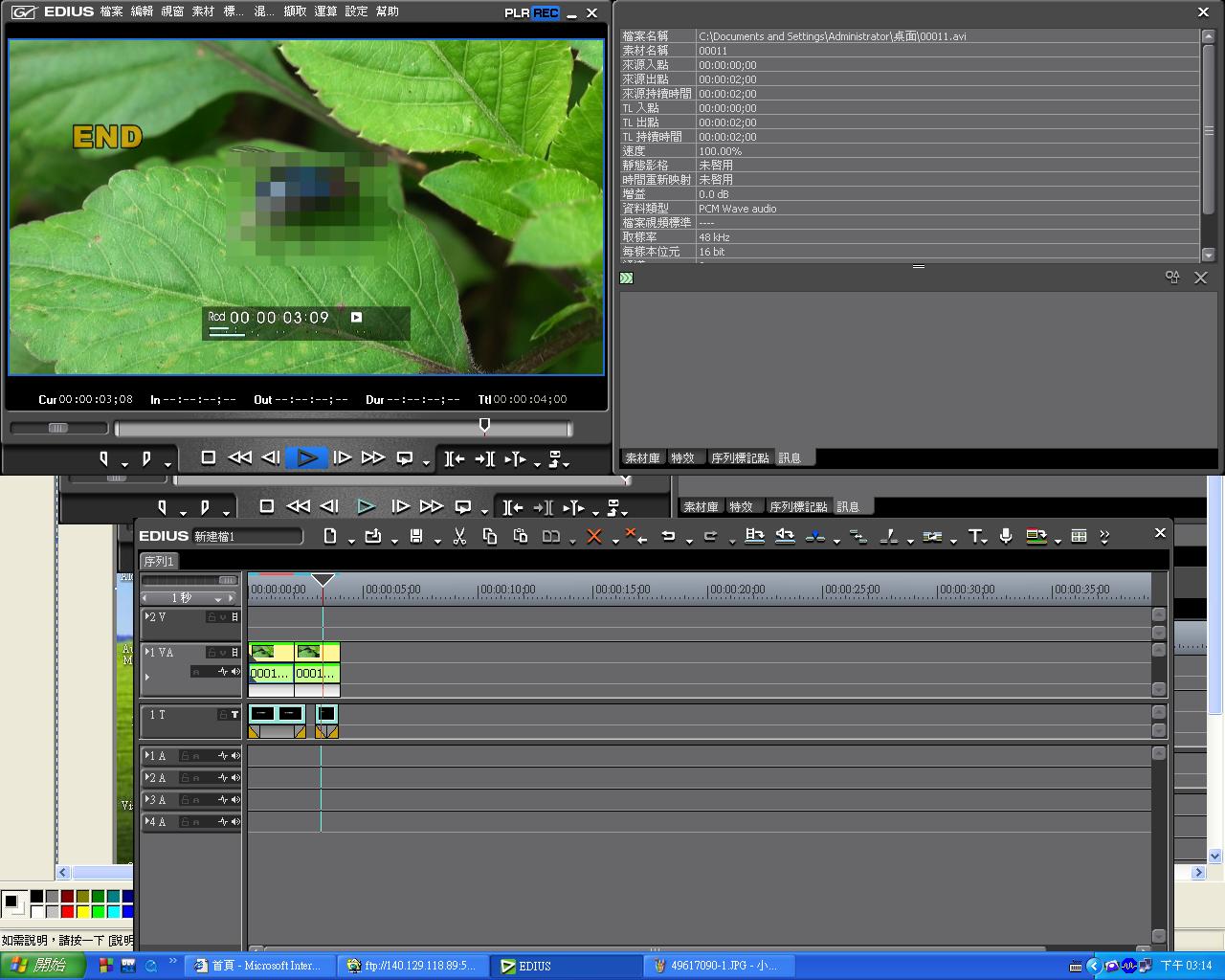This screenshot has height=980, width=1225.
Task: Open the Undo history dropdown arrow
Action: (689, 541)
